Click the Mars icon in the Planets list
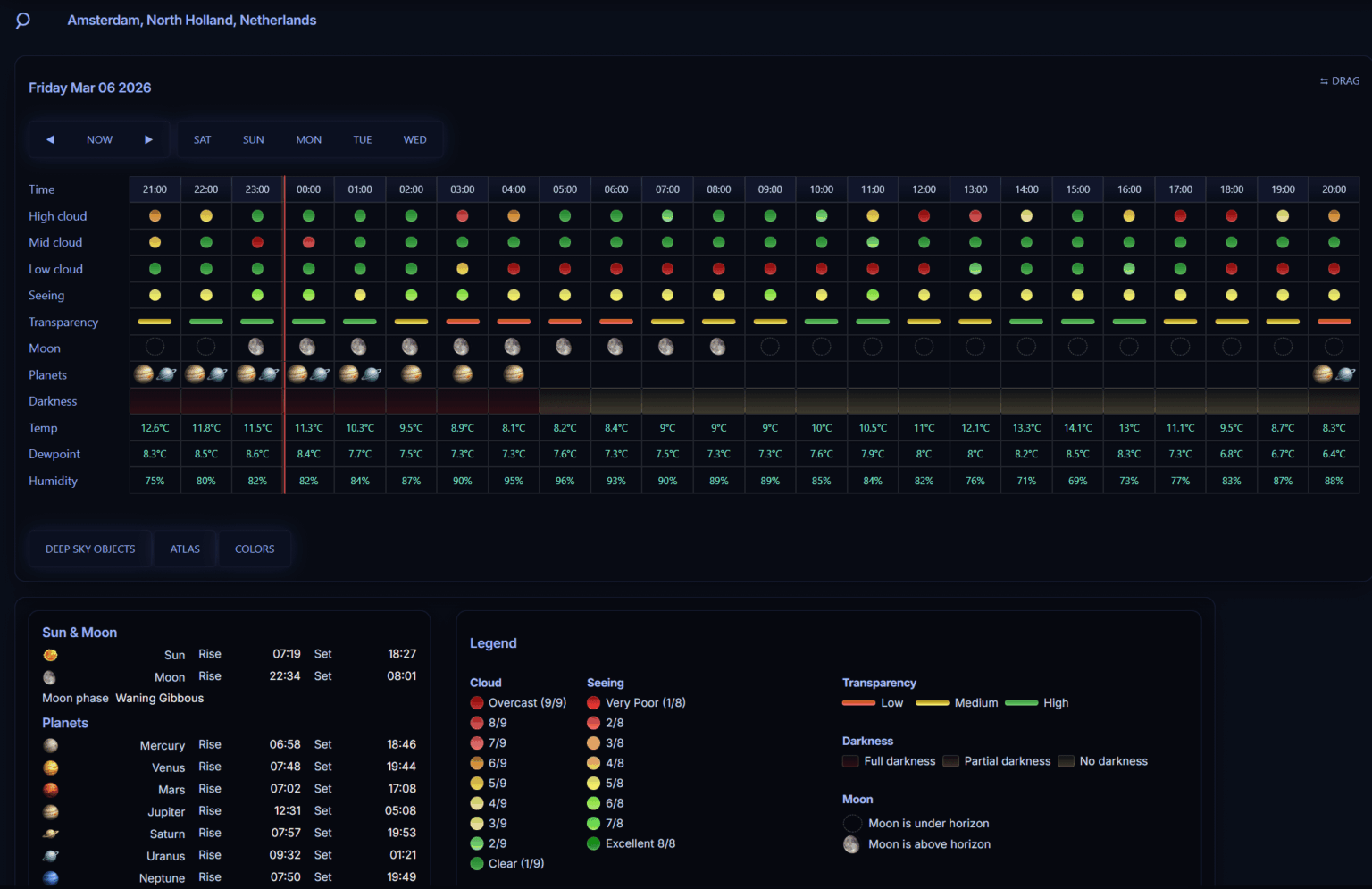Viewport: 1372px width, 889px height. click(50, 790)
